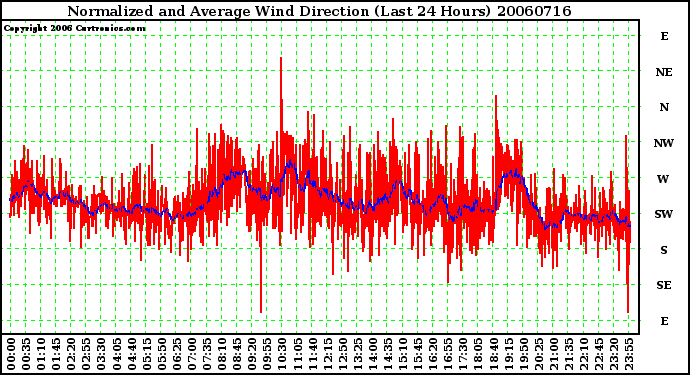Select the SW direction axis label
Image resolution: width=690 pixels, height=375 pixels.
pyautogui.click(x=664, y=214)
